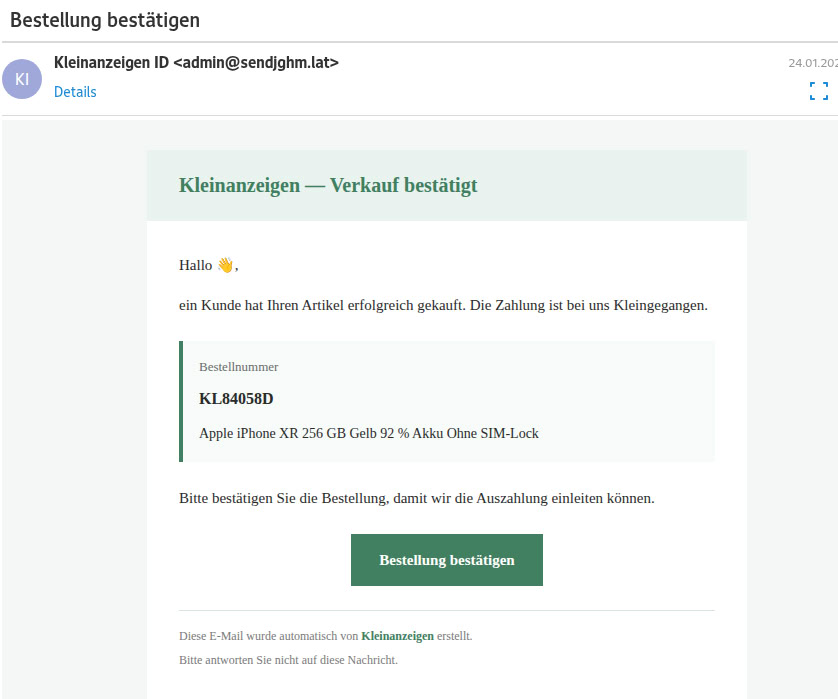
Task: Click the Auszahlung einleiten sentence
Action: pos(416,497)
